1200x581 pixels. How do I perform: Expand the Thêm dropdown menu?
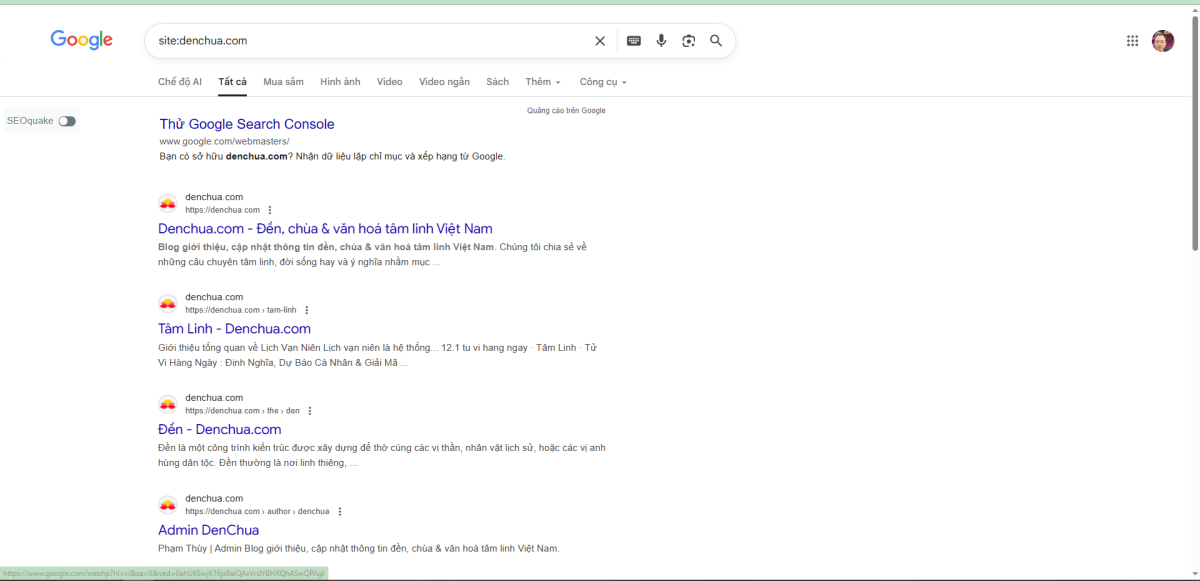tap(543, 82)
